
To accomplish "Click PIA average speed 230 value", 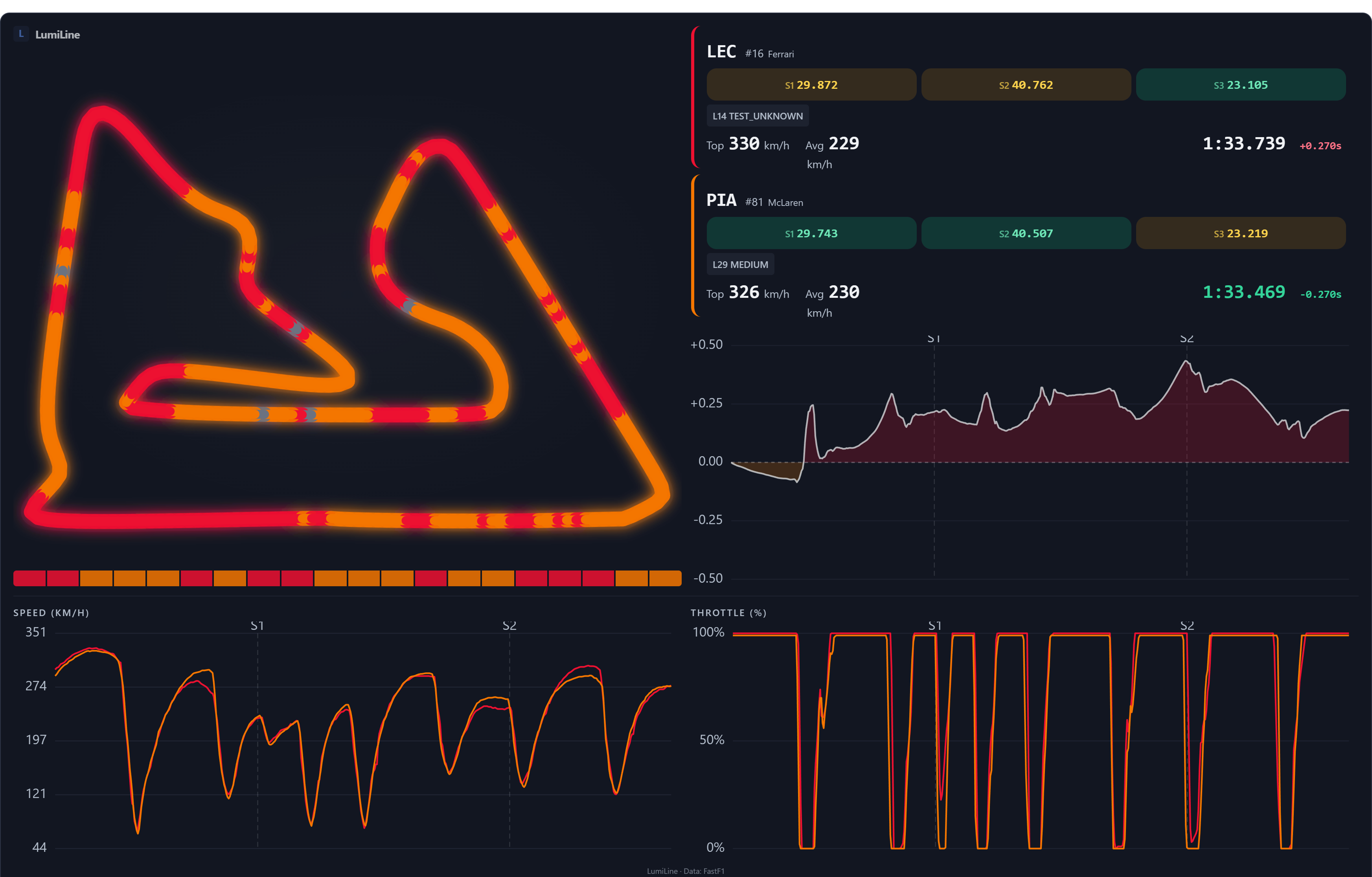I will tap(844, 292).
